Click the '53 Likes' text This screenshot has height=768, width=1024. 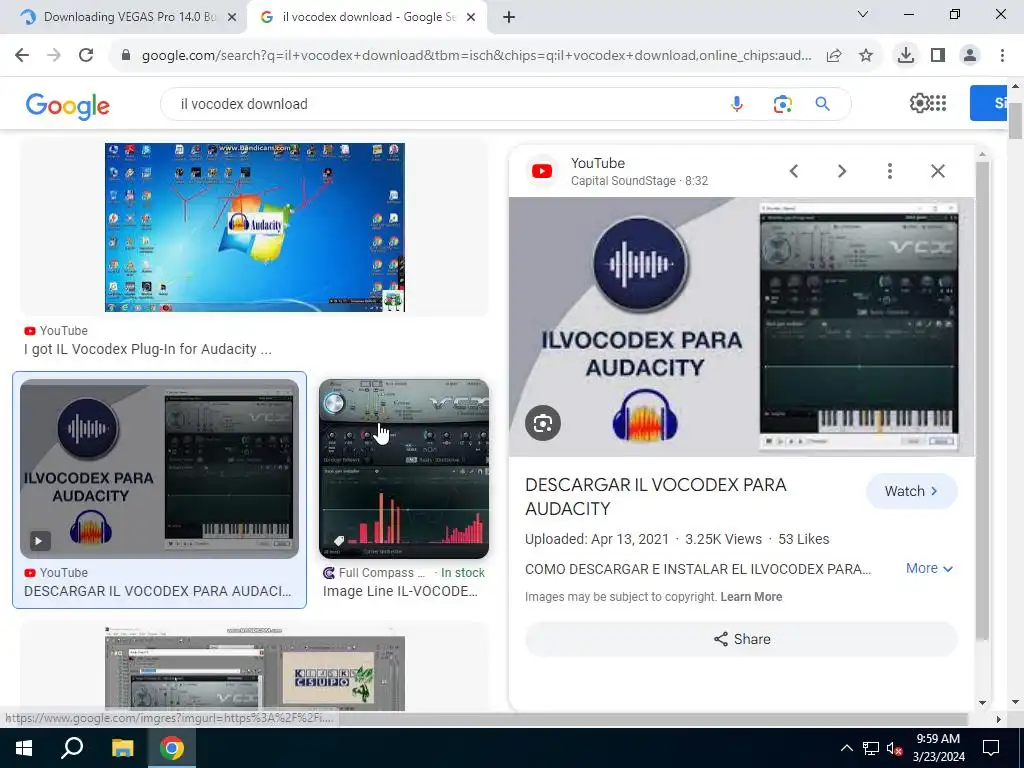[x=803, y=539]
